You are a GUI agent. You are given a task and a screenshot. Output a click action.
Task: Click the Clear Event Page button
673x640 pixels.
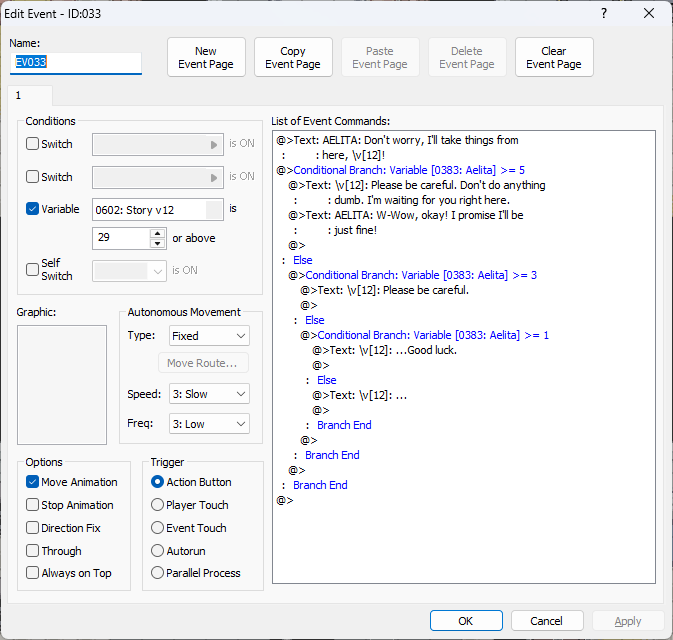click(x=554, y=57)
